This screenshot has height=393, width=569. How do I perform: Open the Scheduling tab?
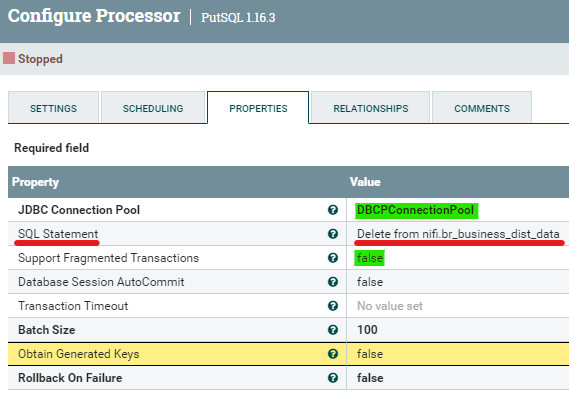153,108
